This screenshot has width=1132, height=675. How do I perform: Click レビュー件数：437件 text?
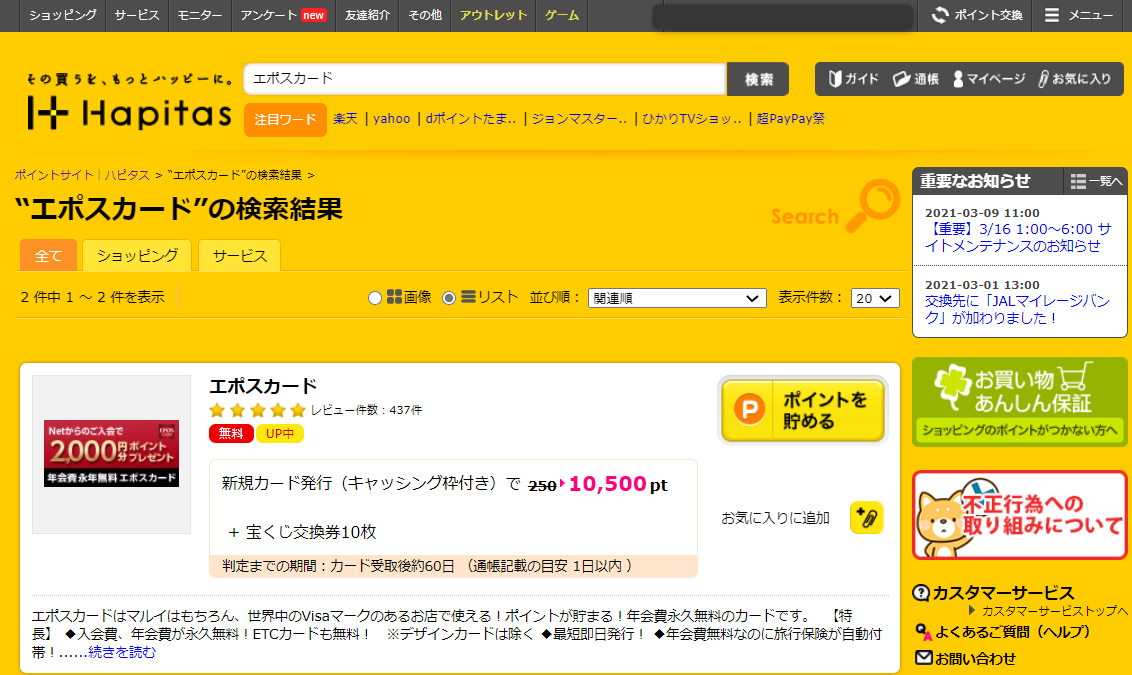click(367, 410)
